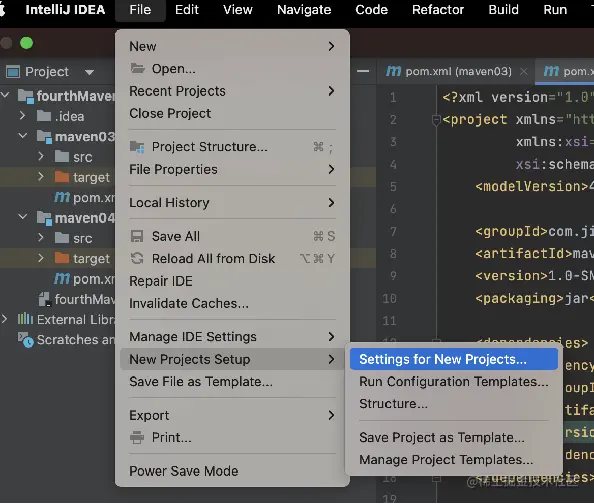
Task: Expand External Libraries node
Action: coord(5,319)
